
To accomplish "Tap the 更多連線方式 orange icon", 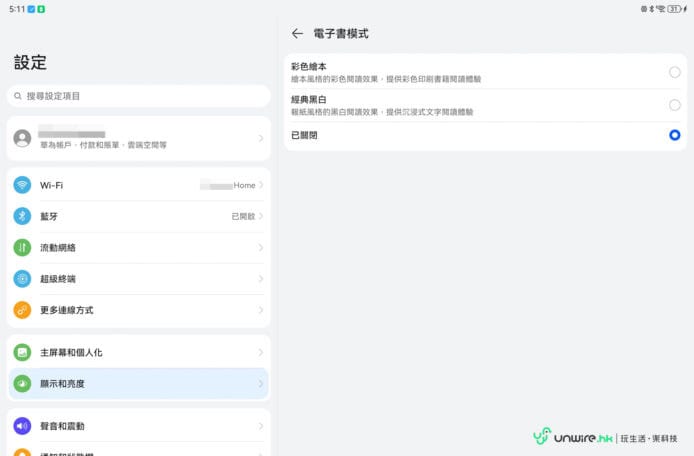I will click(x=22, y=310).
